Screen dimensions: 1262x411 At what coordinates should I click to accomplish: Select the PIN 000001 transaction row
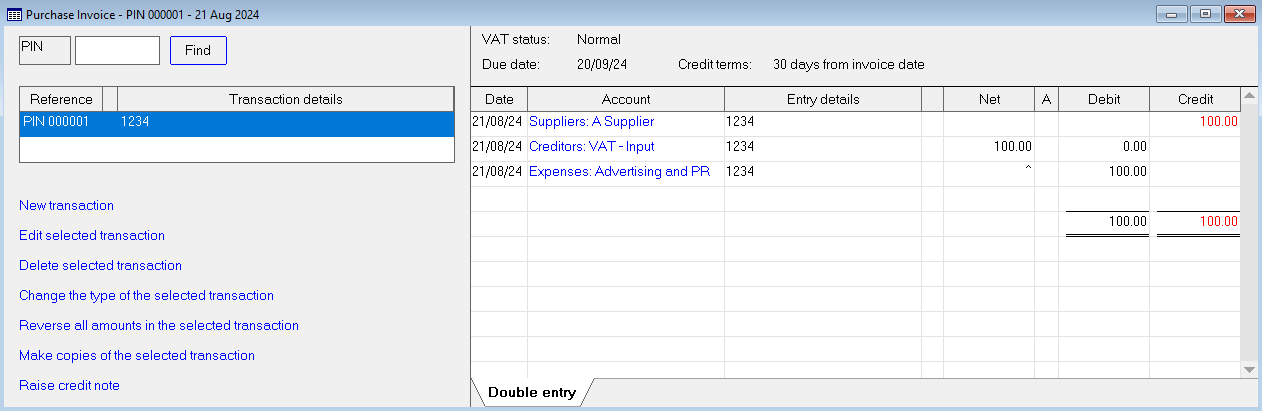coord(237,122)
